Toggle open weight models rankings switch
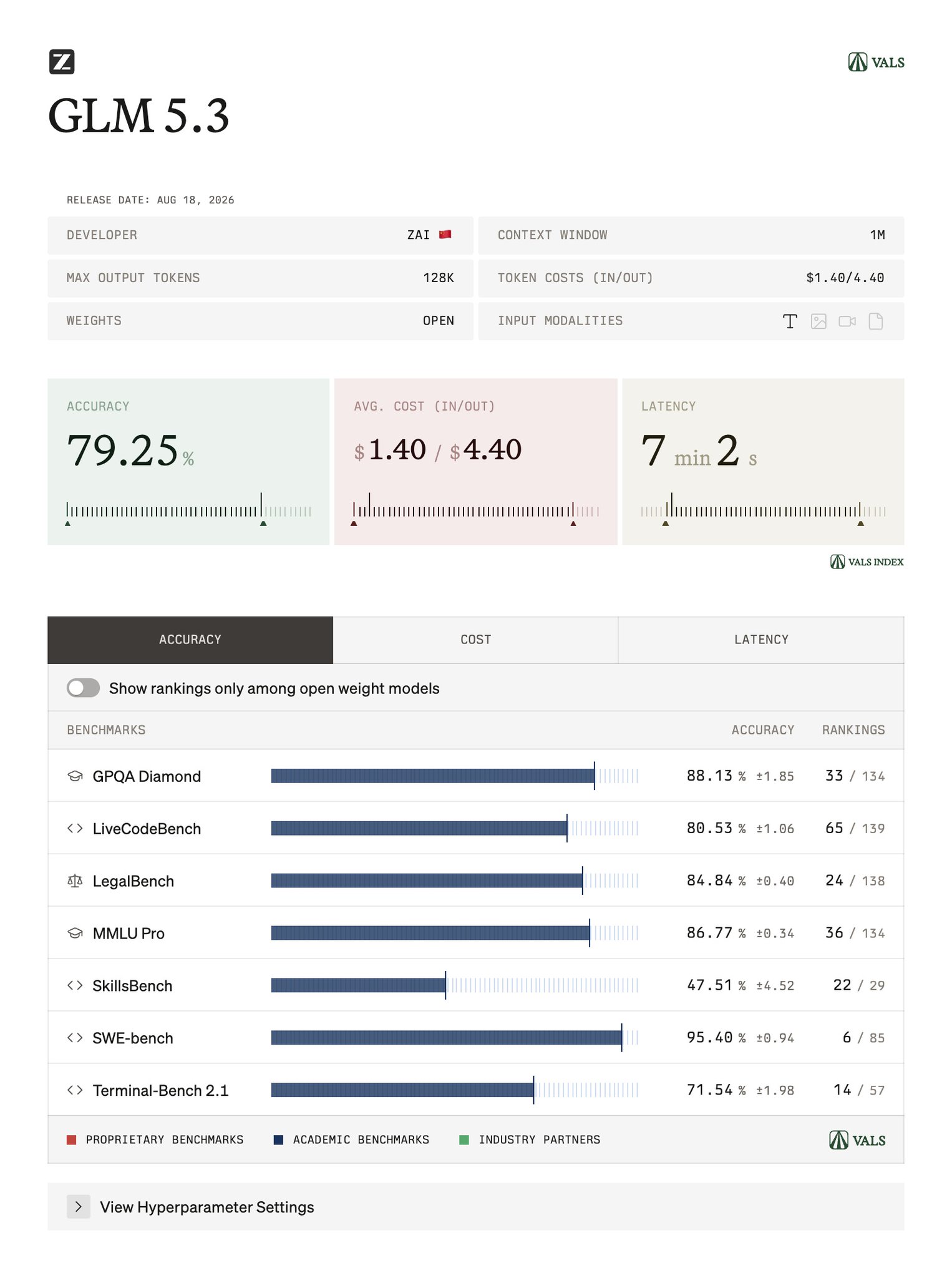 [83, 688]
